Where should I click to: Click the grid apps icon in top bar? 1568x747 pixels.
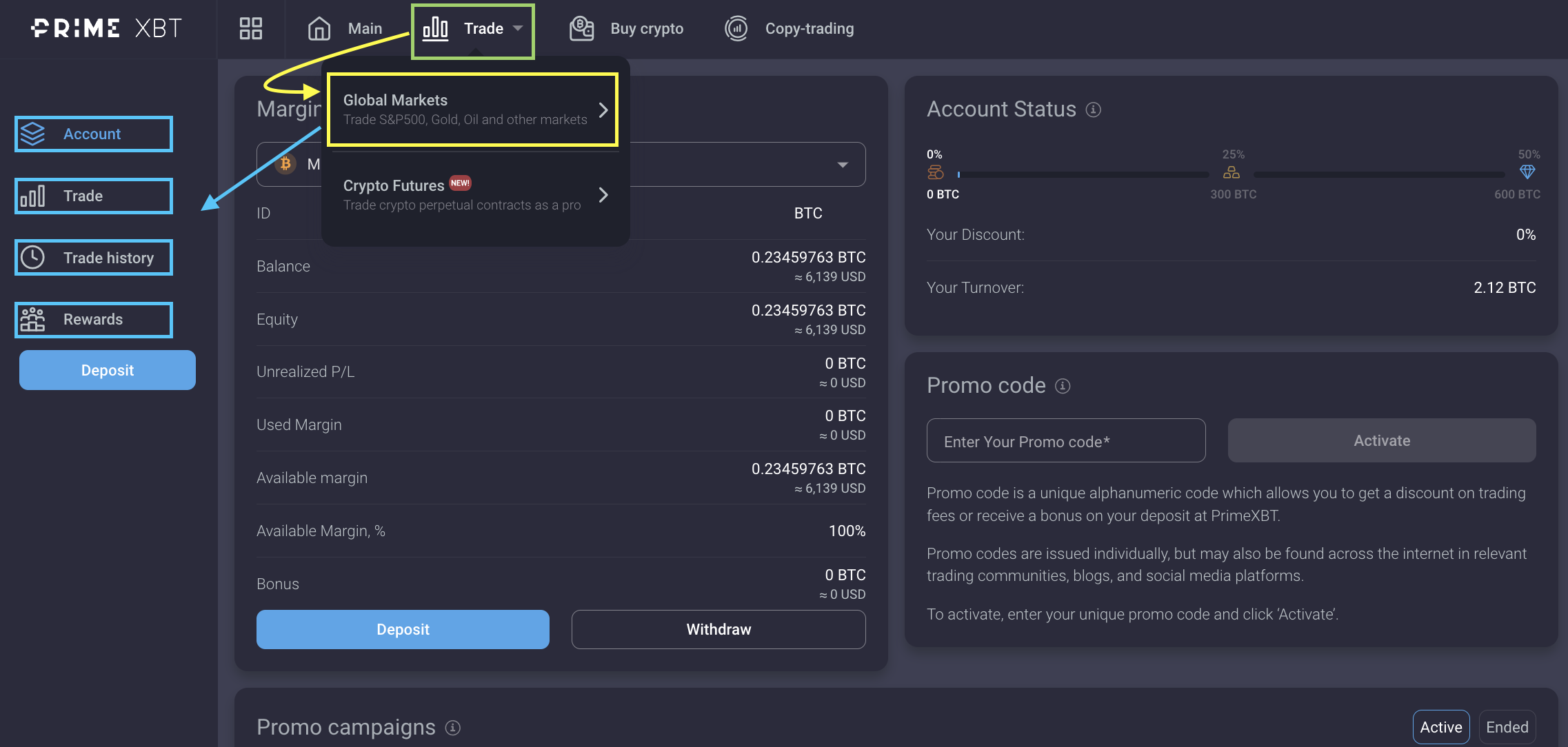pyautogui.click(x=251, y=28)
